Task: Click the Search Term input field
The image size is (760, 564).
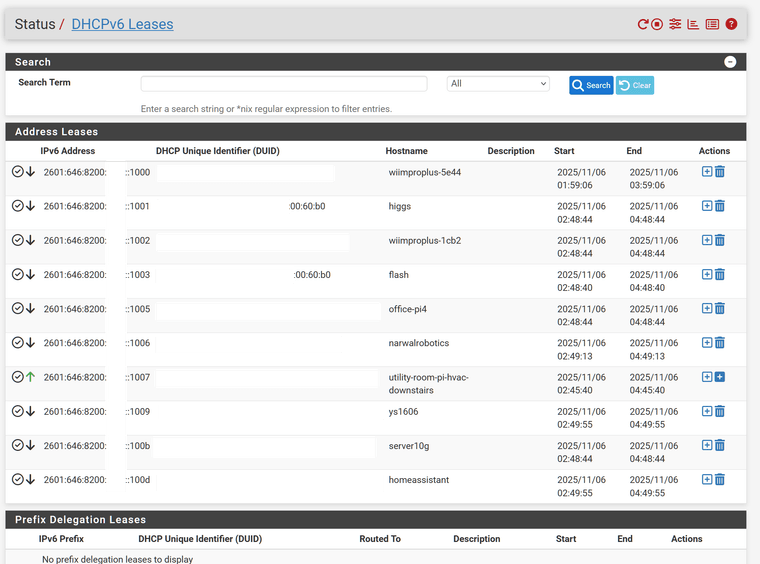Action: 283,84
